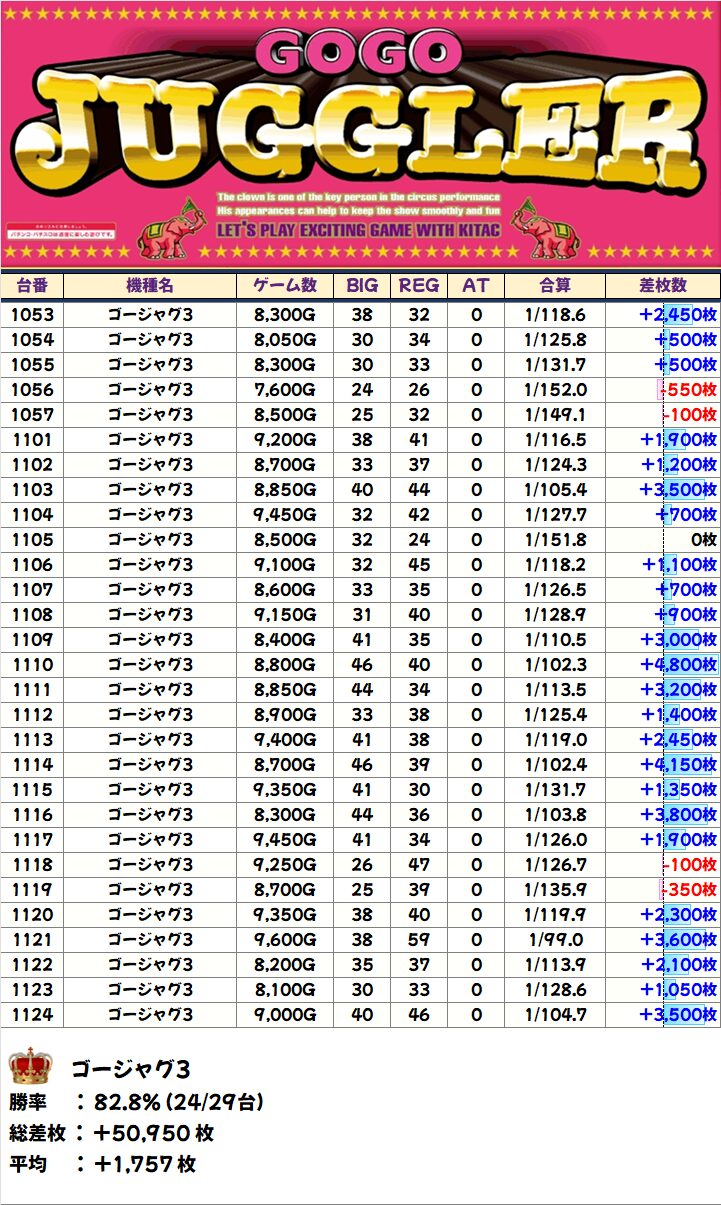Click the 平均 +1,757枚 summary line
Viewport: 721px width, 1205px height.
[103, 1164]
